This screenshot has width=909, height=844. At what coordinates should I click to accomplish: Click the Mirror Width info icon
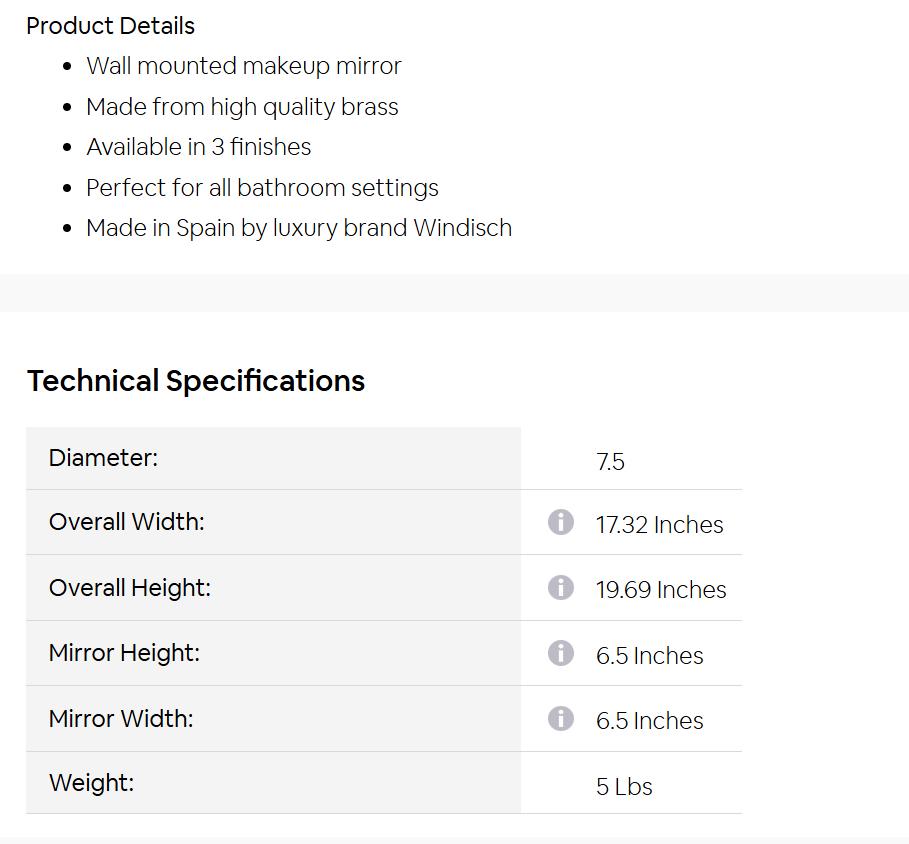(x=561, y=718)
